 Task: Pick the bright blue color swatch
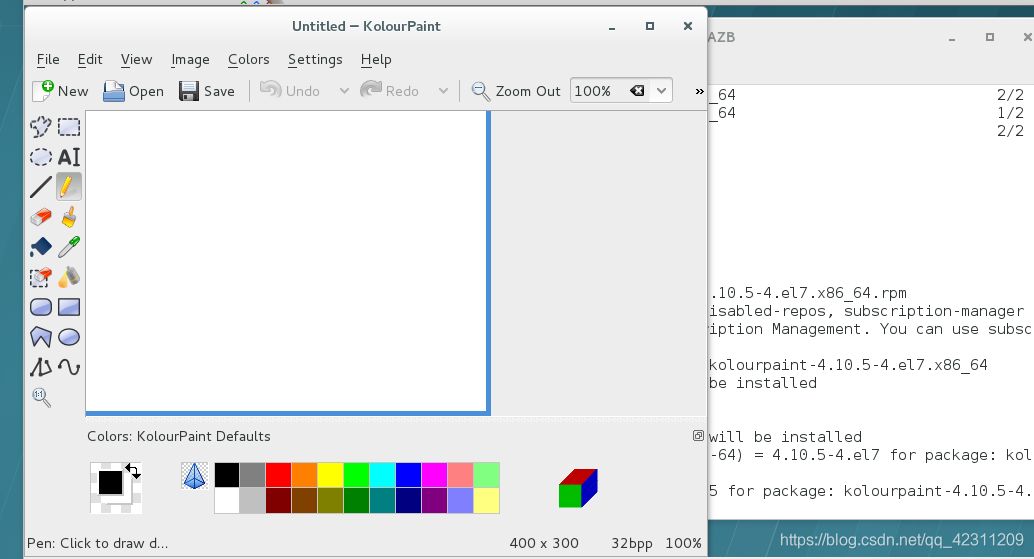point(408,475)
